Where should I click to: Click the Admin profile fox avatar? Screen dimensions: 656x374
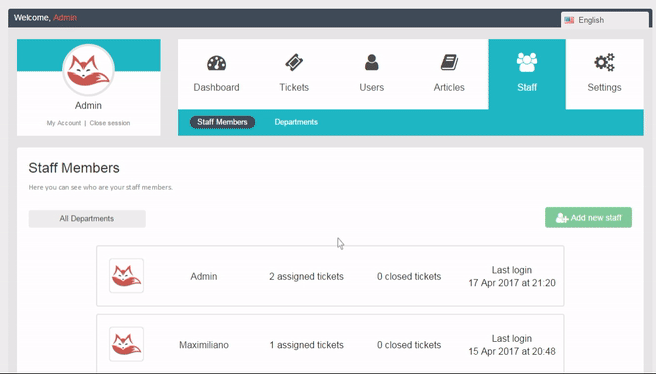point(88,70)
